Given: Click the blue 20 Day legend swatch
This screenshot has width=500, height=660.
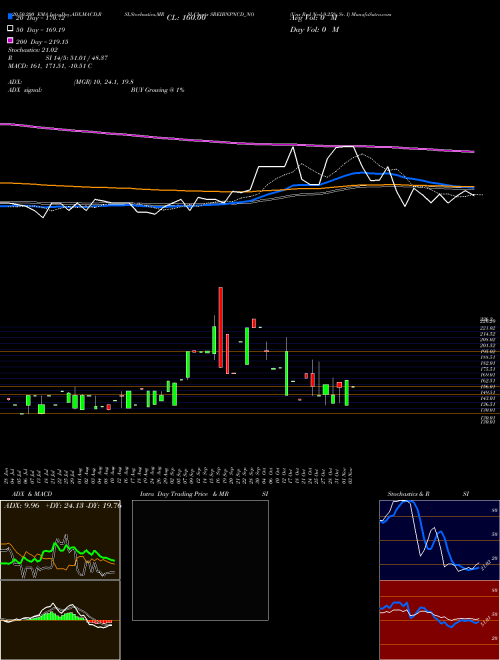Looking at the screenshot, I should [10, 16].
